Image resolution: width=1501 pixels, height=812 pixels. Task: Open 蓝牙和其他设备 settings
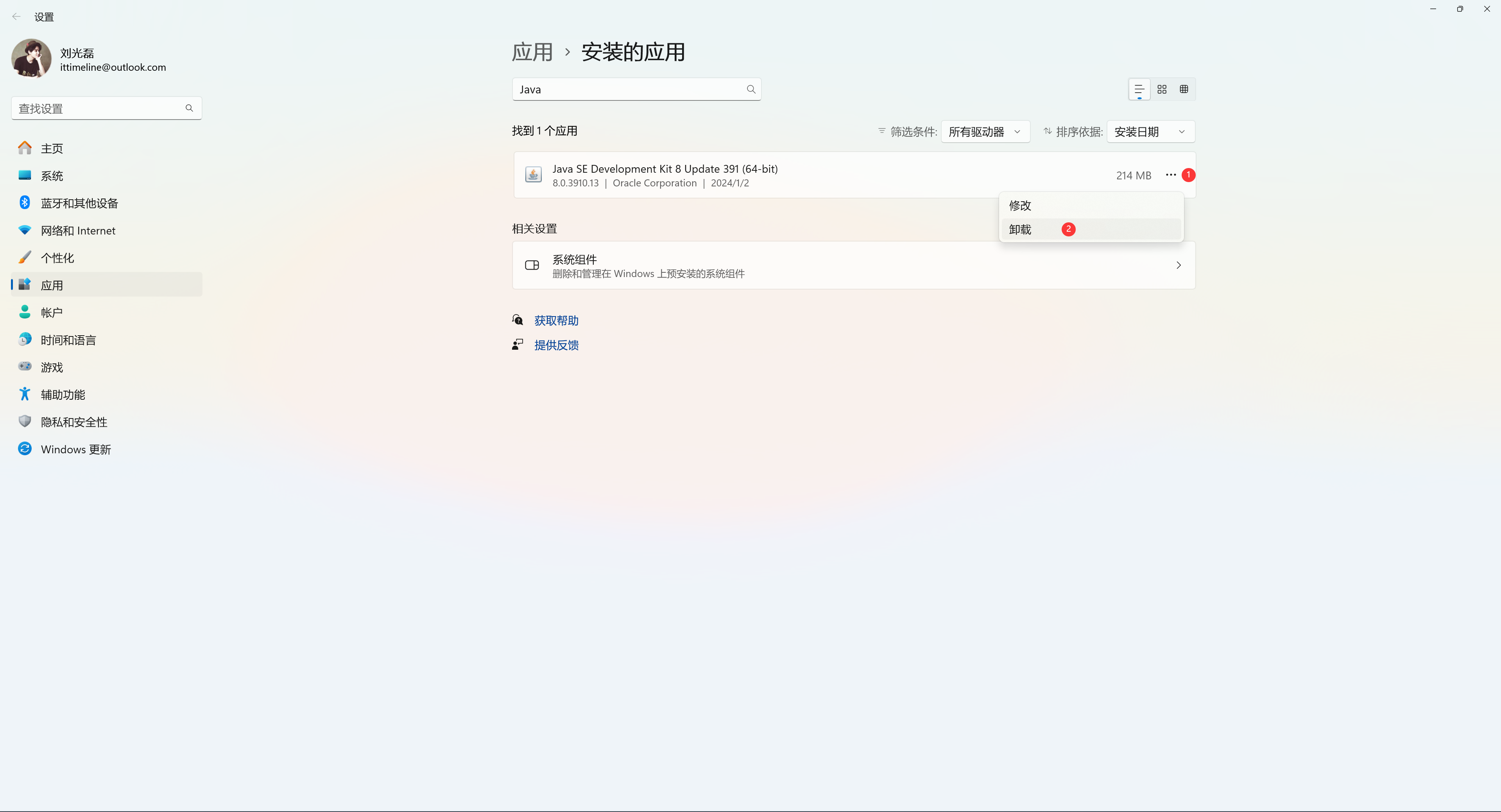107,203
